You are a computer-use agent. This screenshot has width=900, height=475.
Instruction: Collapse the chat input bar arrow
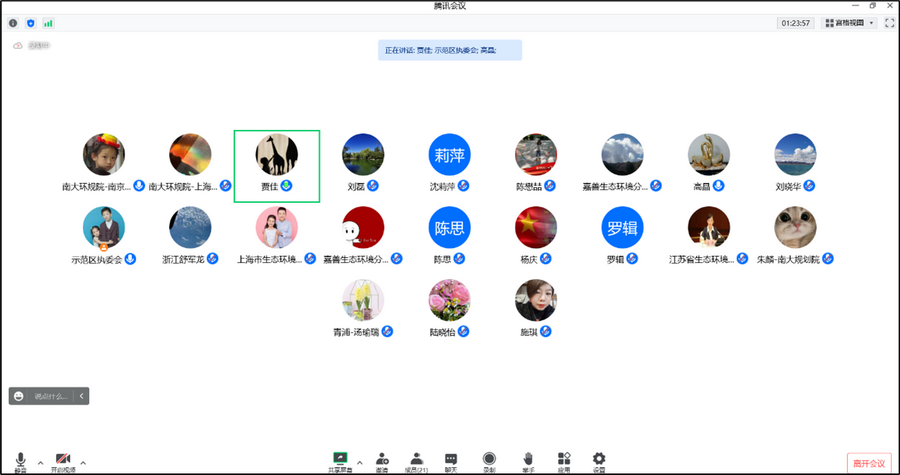[x=82, y=396]
